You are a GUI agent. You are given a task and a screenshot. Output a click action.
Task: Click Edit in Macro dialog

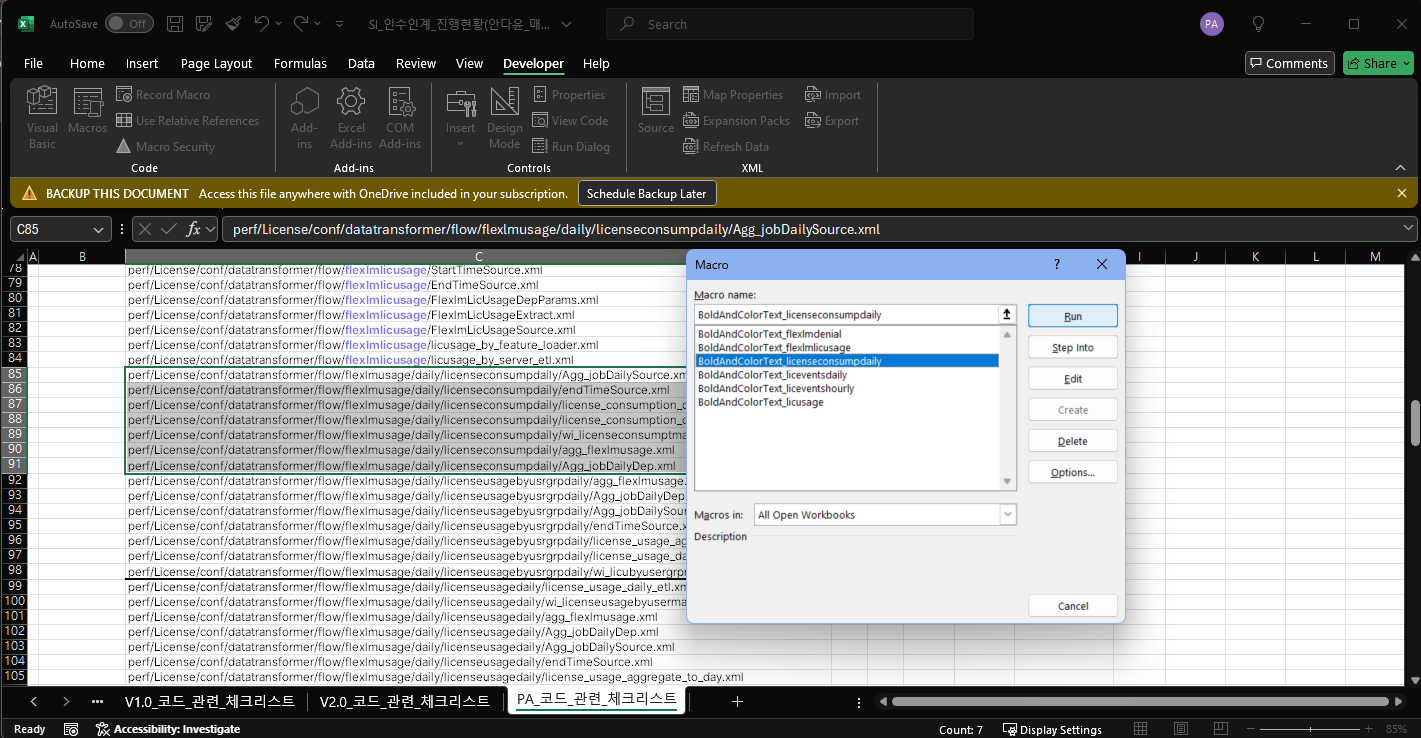coord(1073,379)
